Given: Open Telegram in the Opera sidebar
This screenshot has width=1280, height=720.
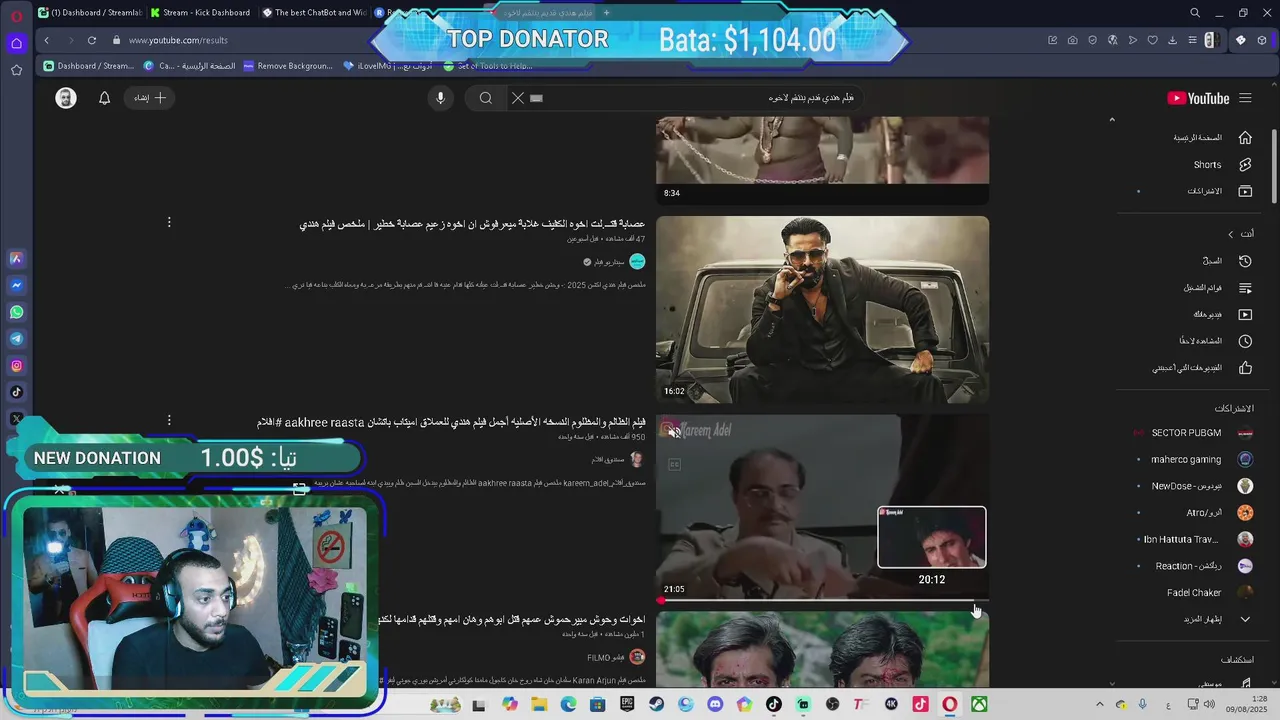Looking at the screenshot, I should coord(16,339).
